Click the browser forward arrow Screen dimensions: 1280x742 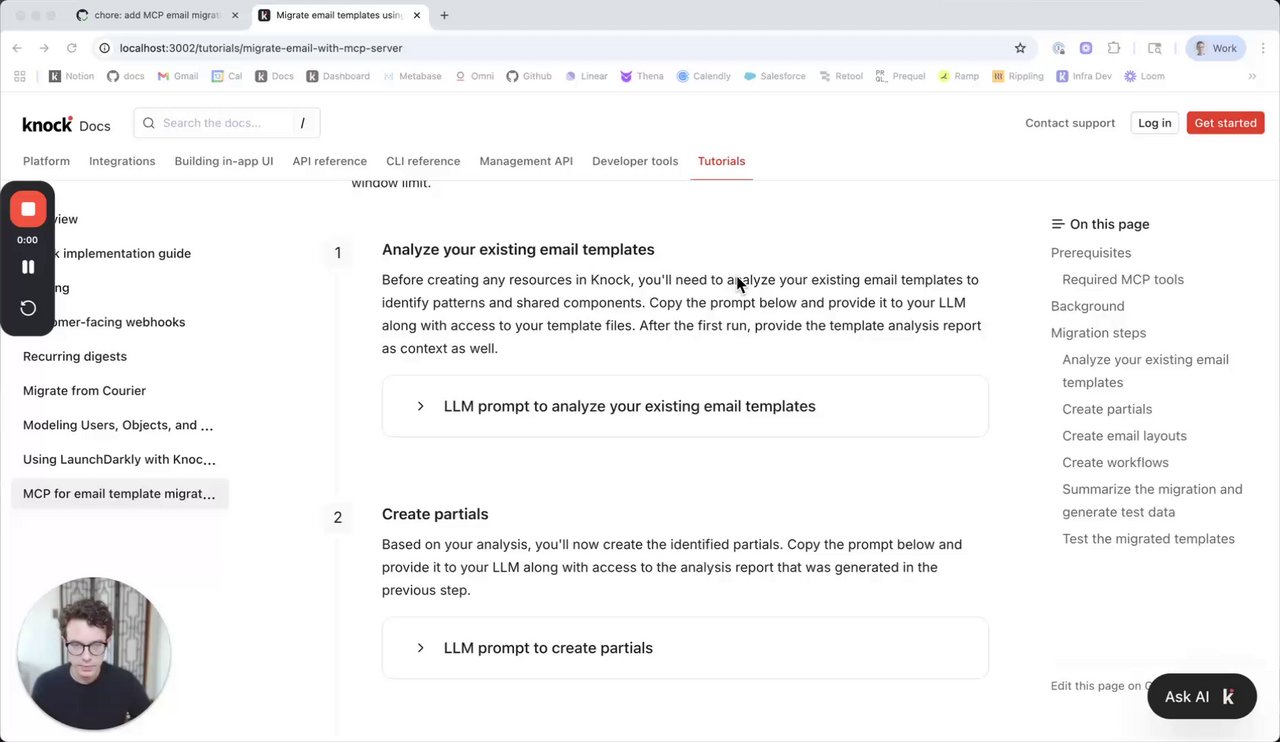[44, 48]
